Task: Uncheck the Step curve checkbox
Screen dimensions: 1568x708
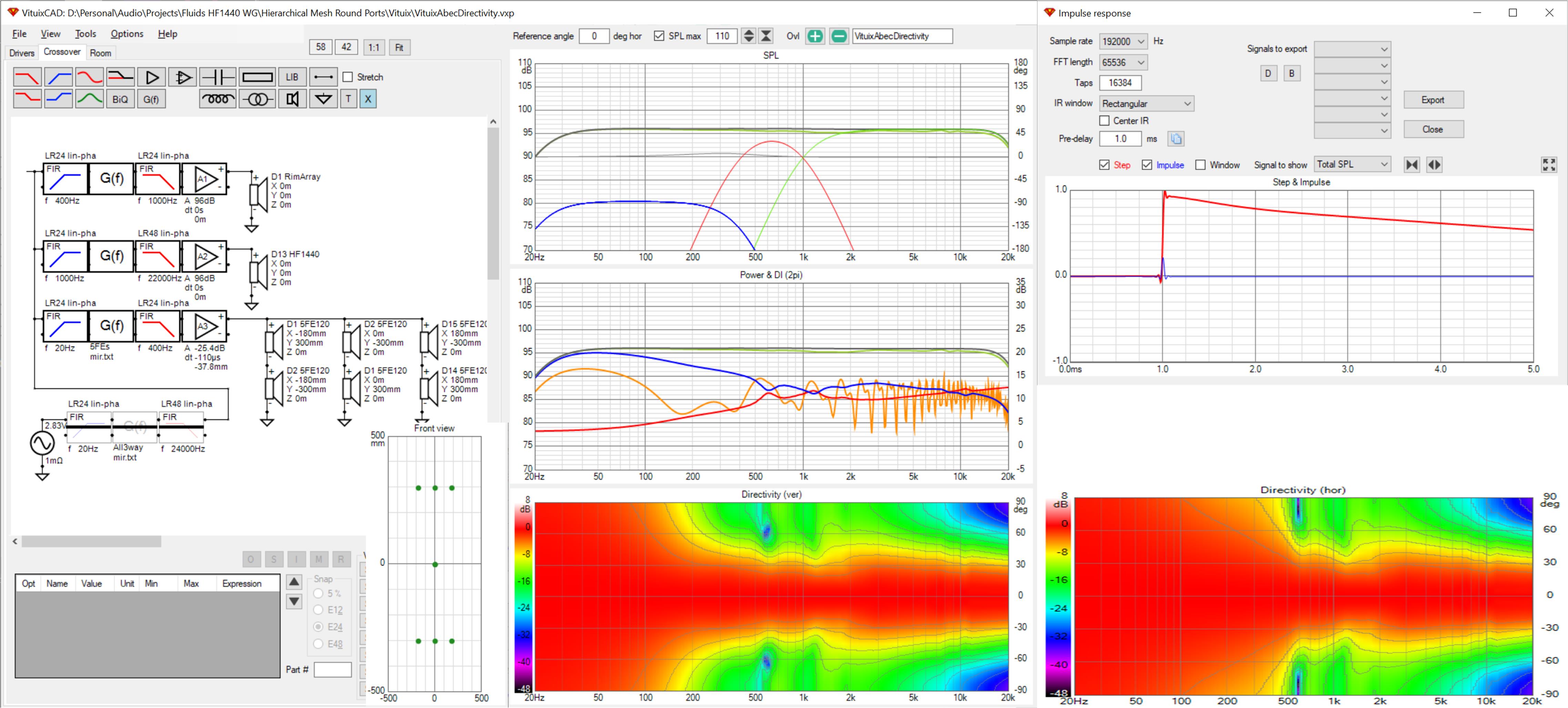Action: pyautogui.click(x=1105, y=165)
